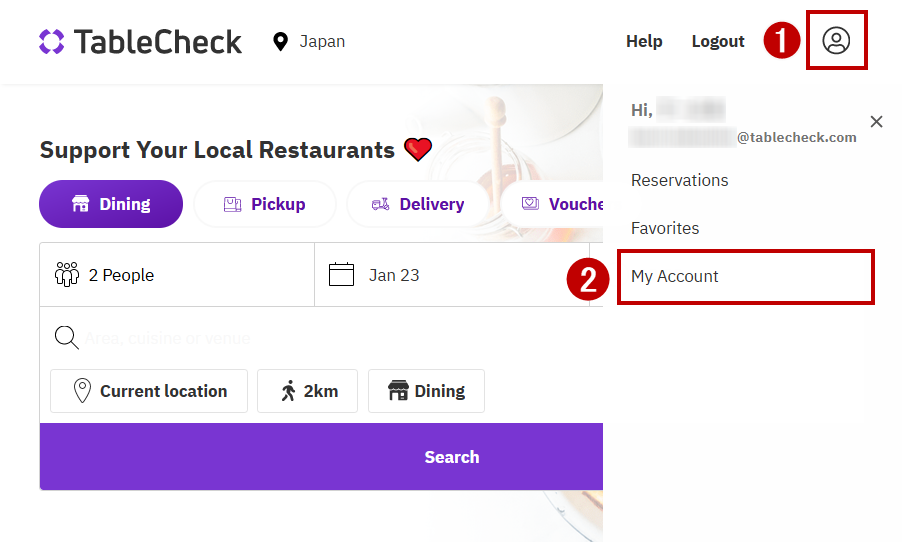
Task: Close the account side panel
Action: [x=876, y=122]
